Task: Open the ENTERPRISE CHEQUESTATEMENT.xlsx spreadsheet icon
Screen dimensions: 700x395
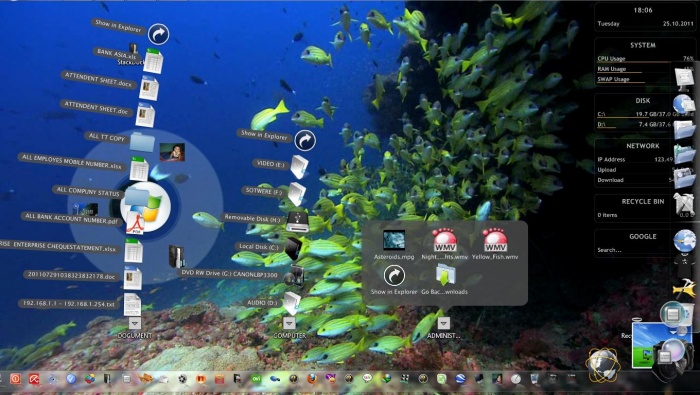Action: [x=133, y=251]
